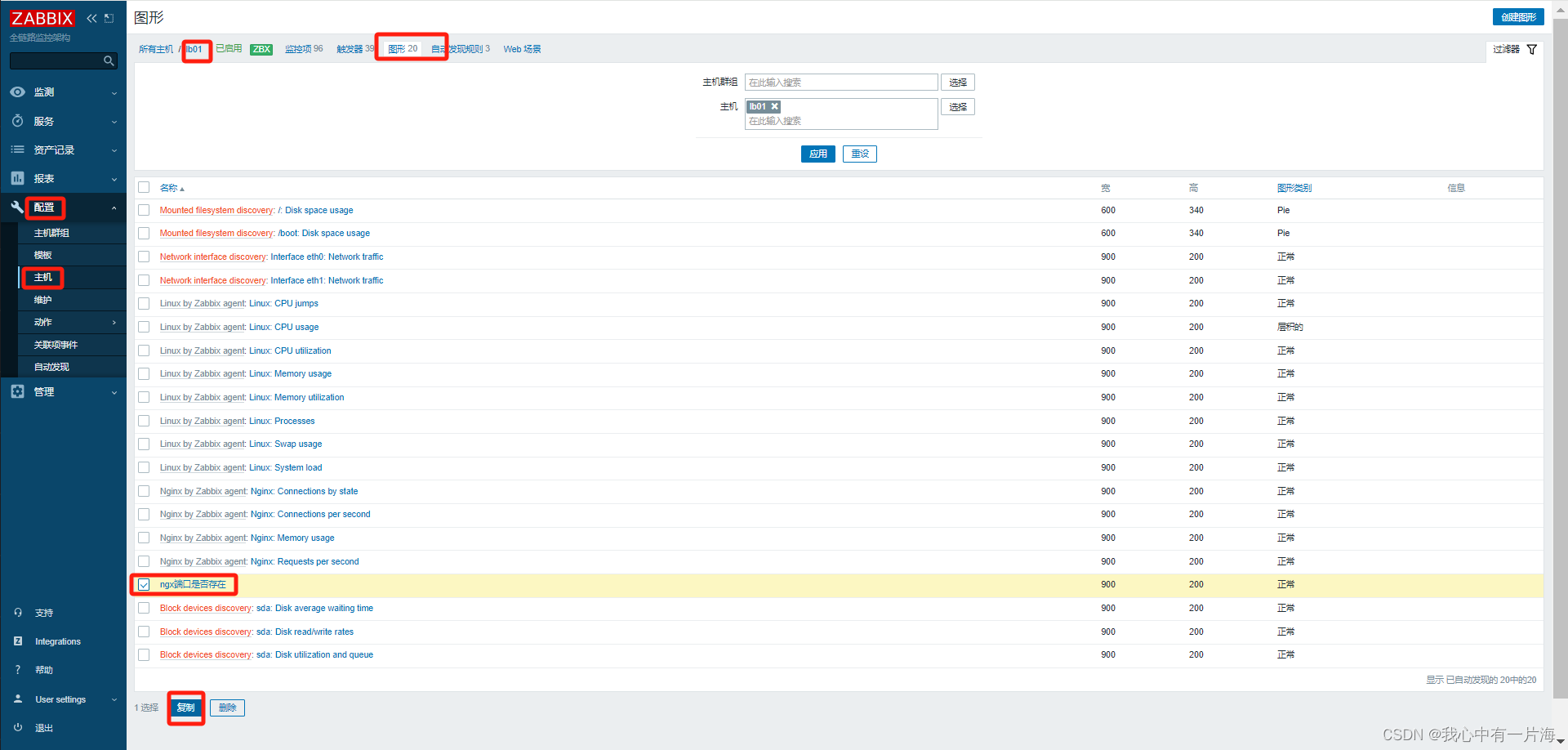Open the Nginx: Memory usage graph link

(x=292, y=538)
